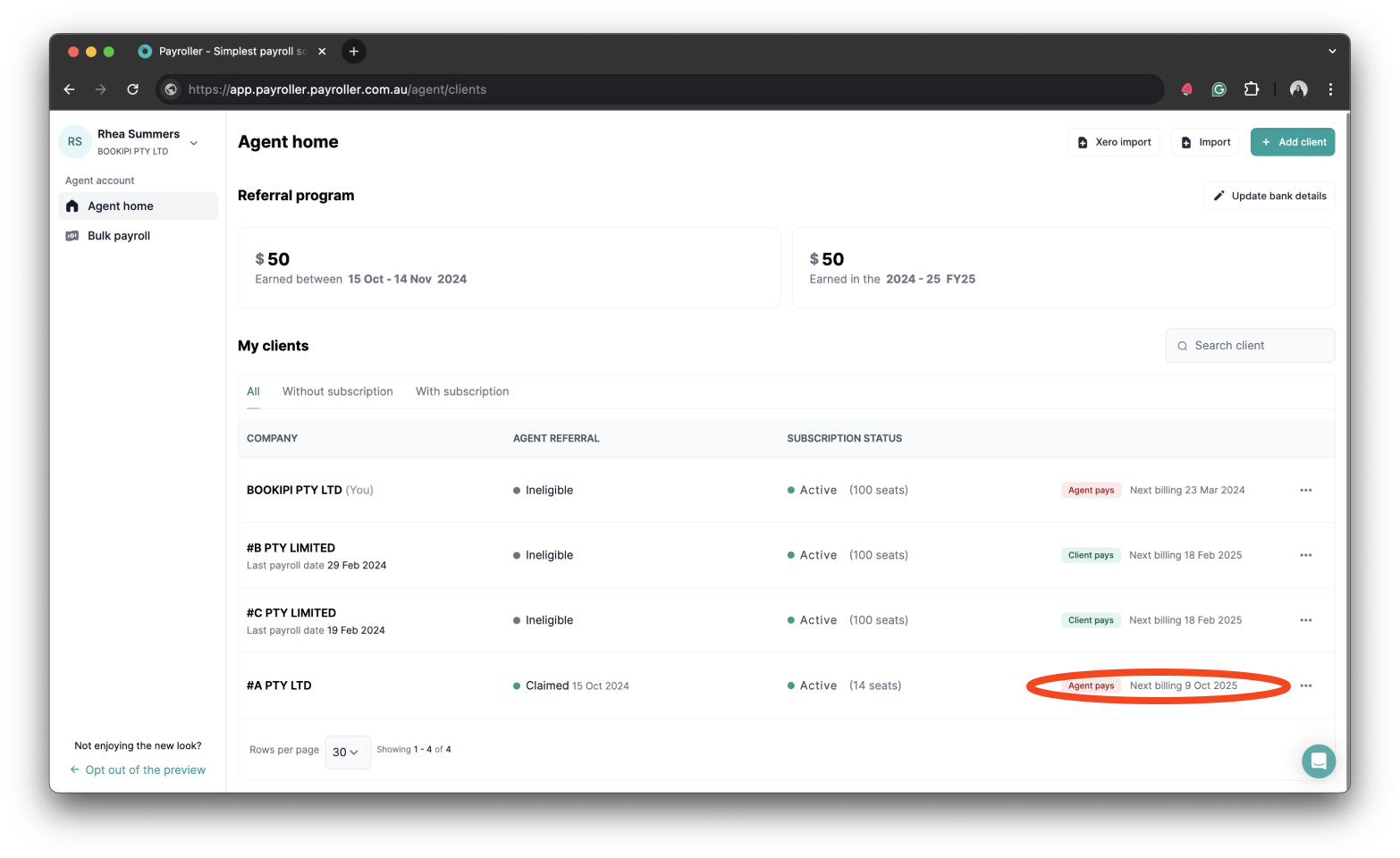Click the AGENT REFERRAL column header
The width and height of the screenshot is (1400, 858).
556,439
